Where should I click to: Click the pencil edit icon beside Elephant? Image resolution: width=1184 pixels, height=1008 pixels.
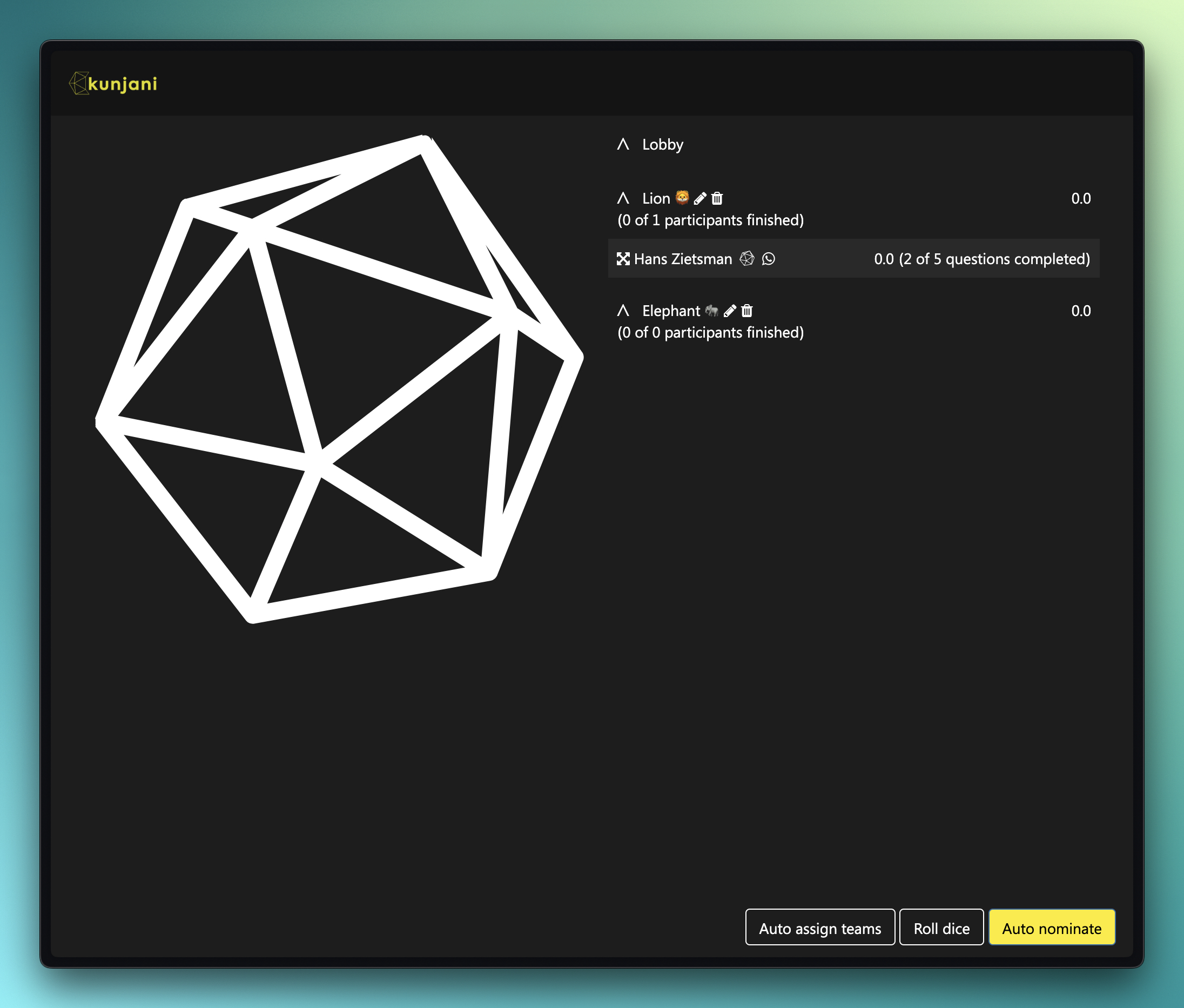[x=730, y=311]
